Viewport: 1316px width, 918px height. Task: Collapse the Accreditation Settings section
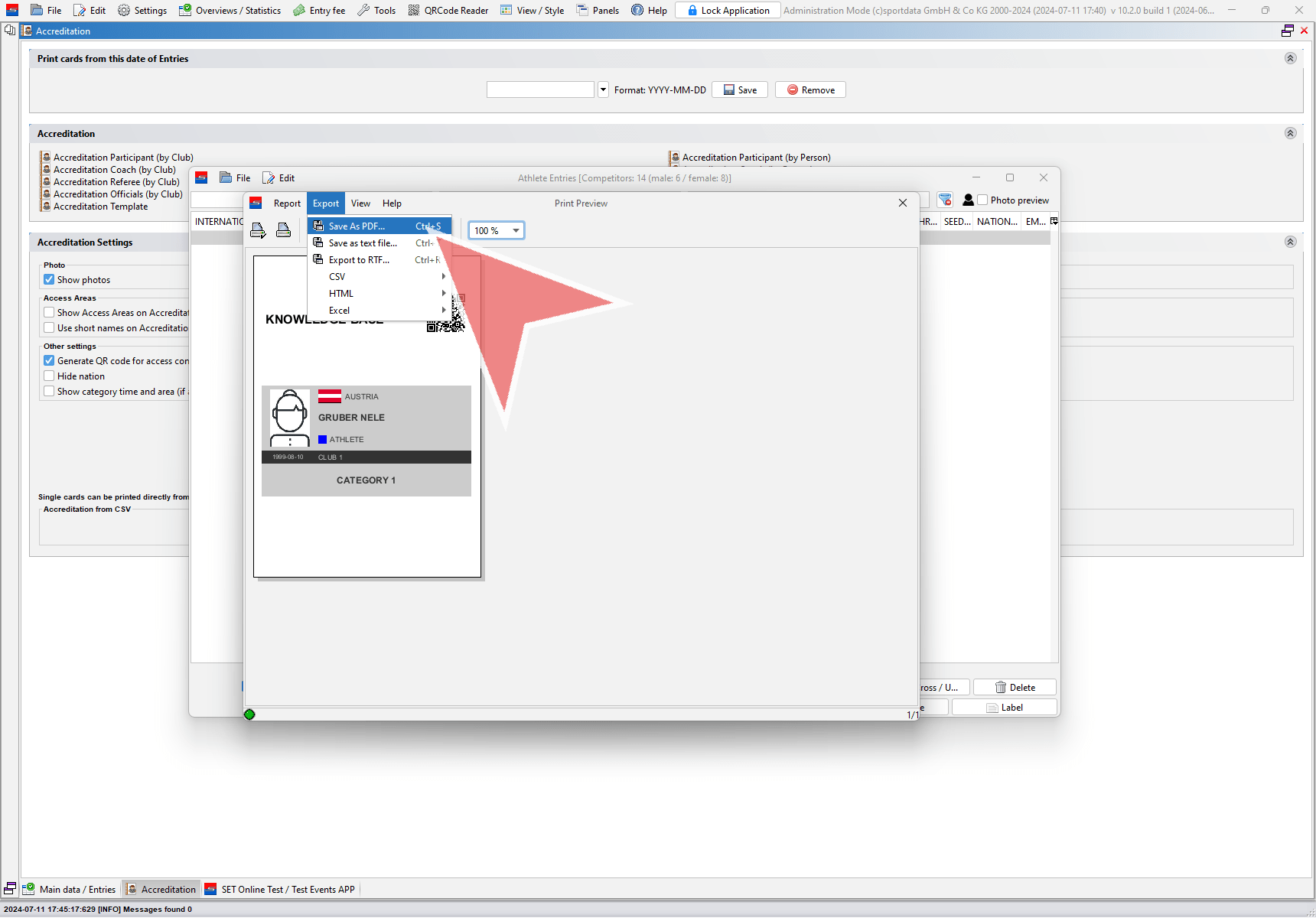coord(1290,242)
